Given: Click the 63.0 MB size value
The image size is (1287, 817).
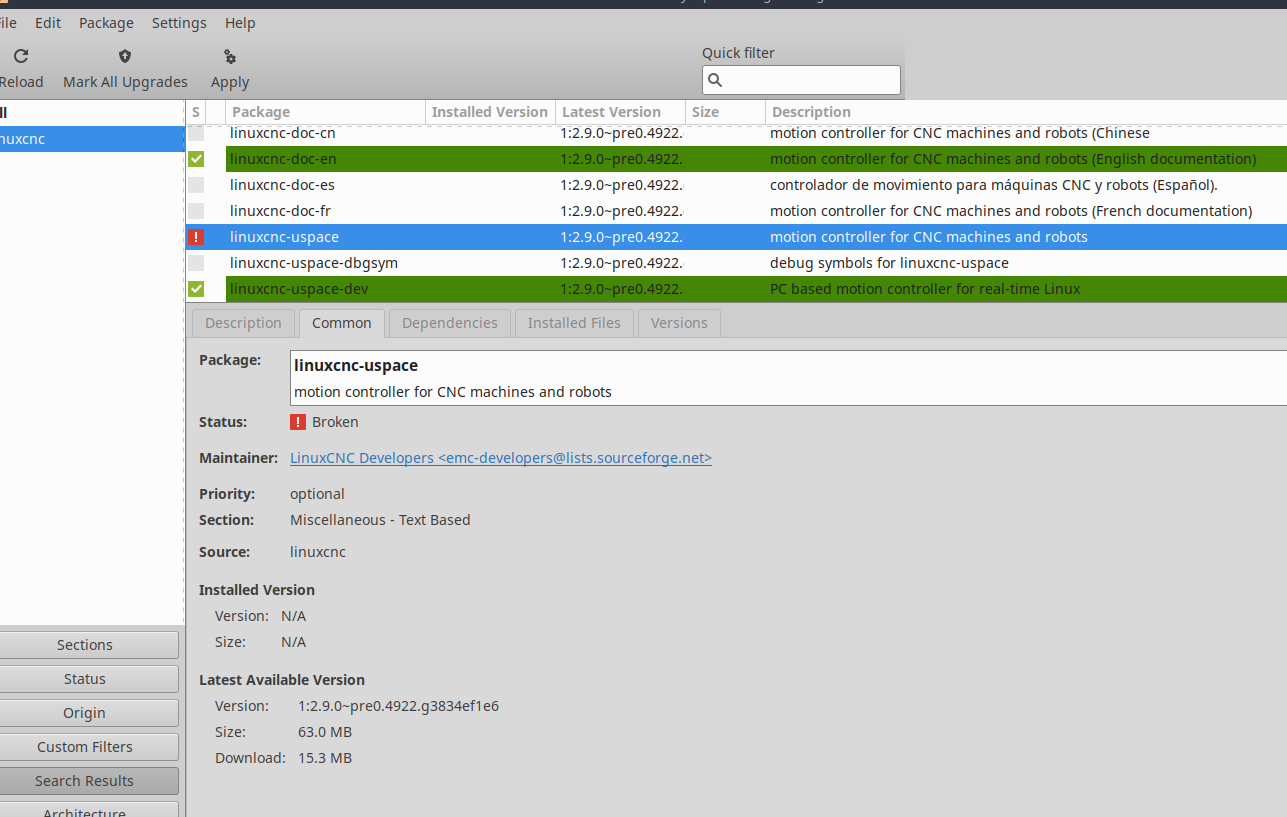Looking at the screenshot, I should tap(325, 732).
